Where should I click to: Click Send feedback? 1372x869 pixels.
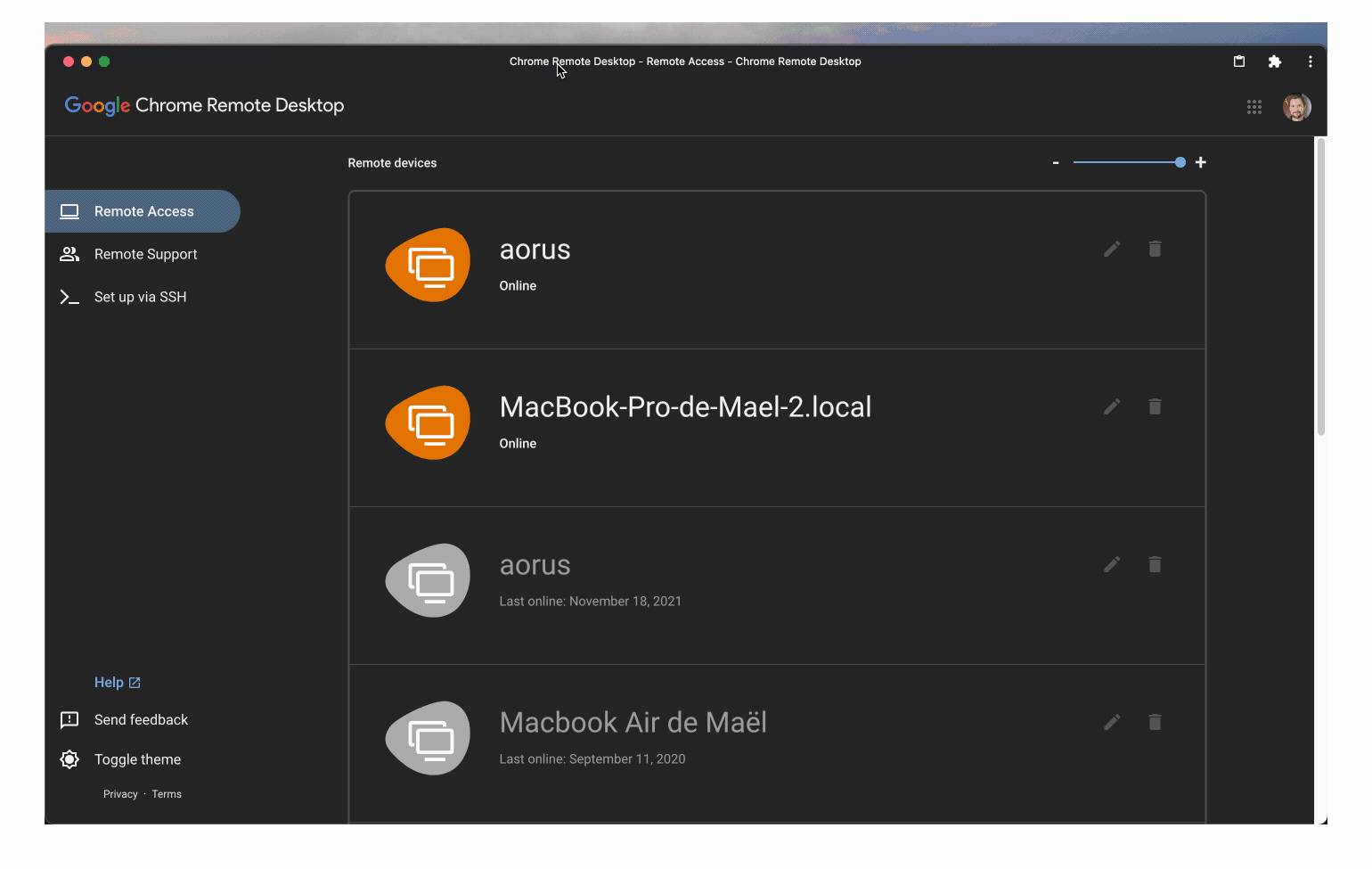(x=141, y=720)
